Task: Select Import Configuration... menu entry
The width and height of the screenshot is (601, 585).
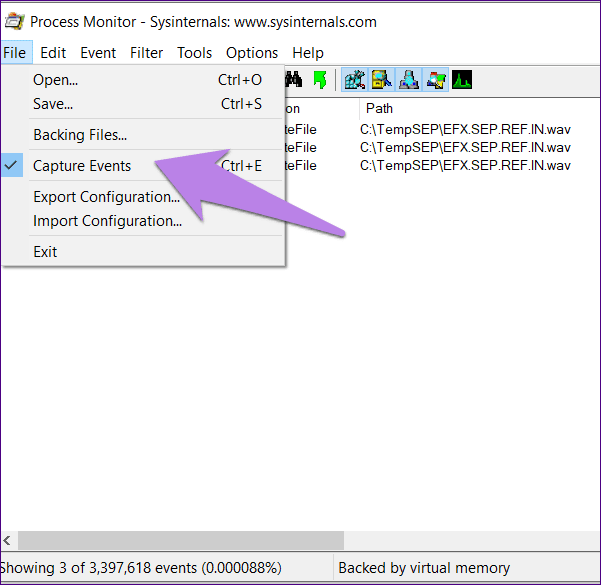Action: click(x=142, y=221)
